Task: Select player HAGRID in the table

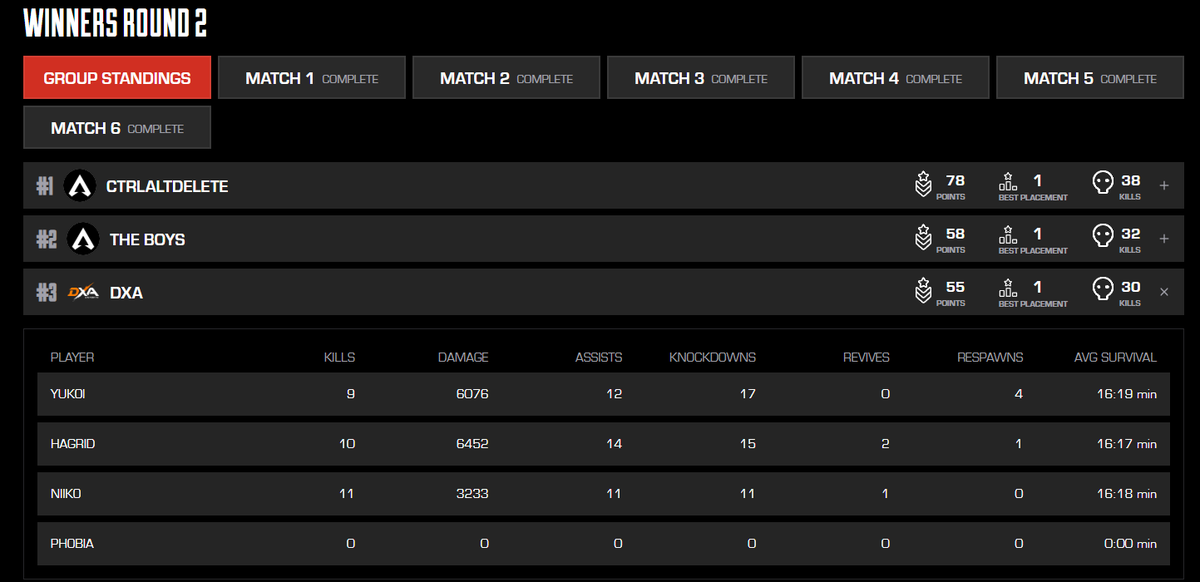Action: pos(73,443)
